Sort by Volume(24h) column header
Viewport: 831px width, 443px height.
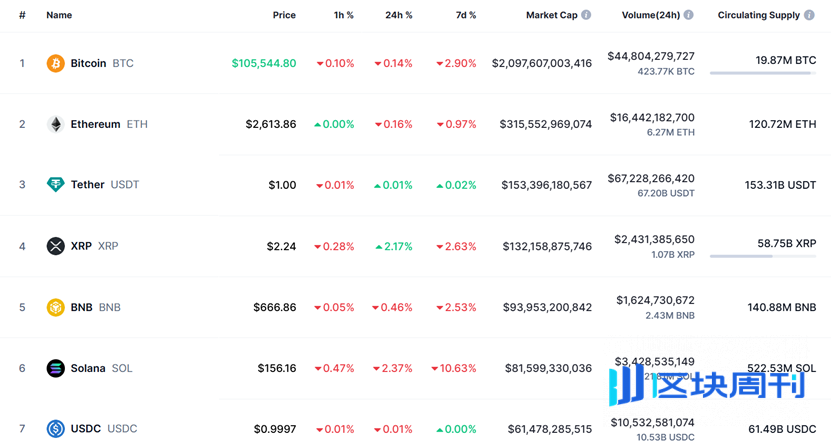[651, 15]
